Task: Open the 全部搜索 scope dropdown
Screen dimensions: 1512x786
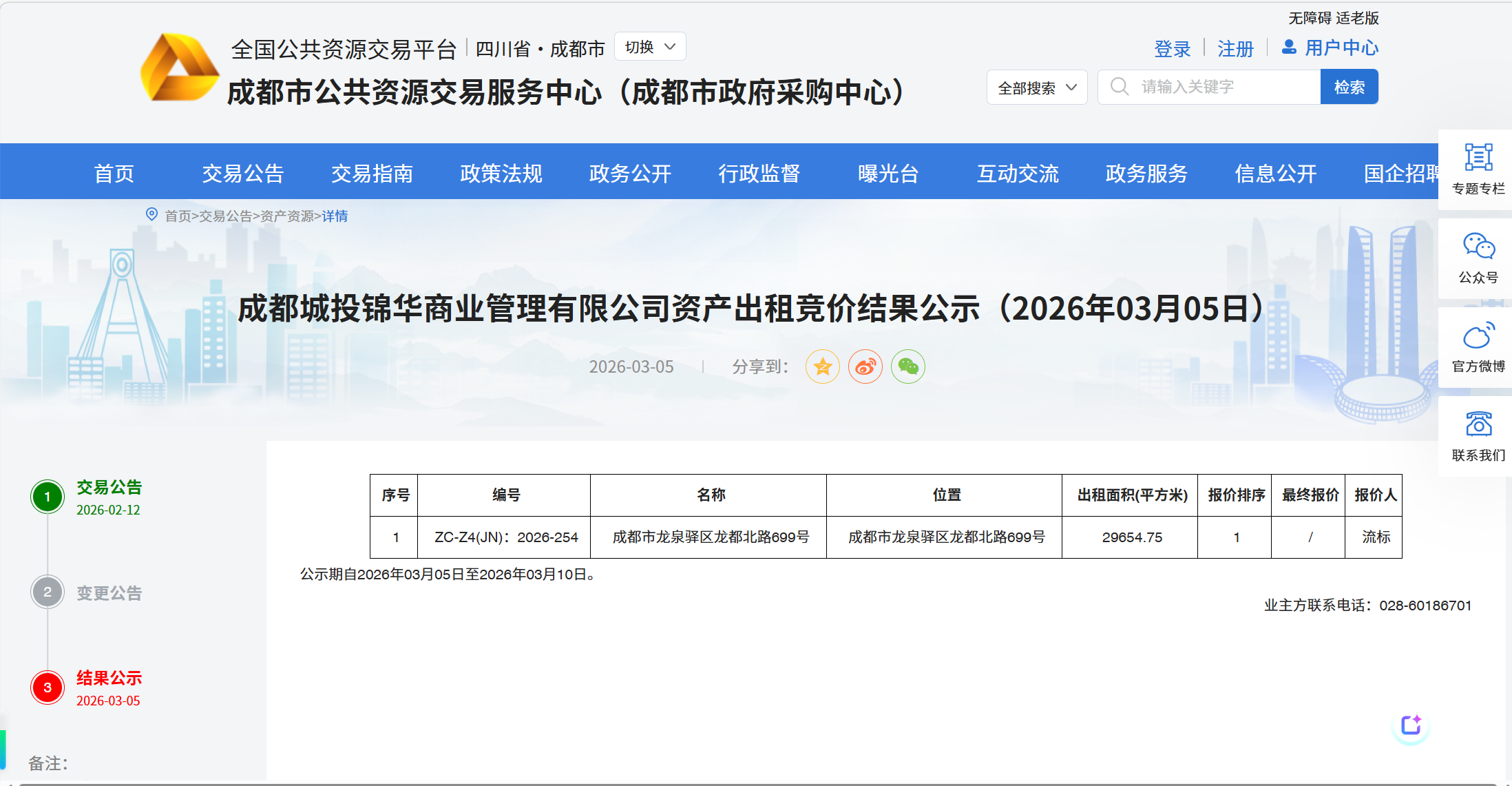Action: pos(1036,87)
